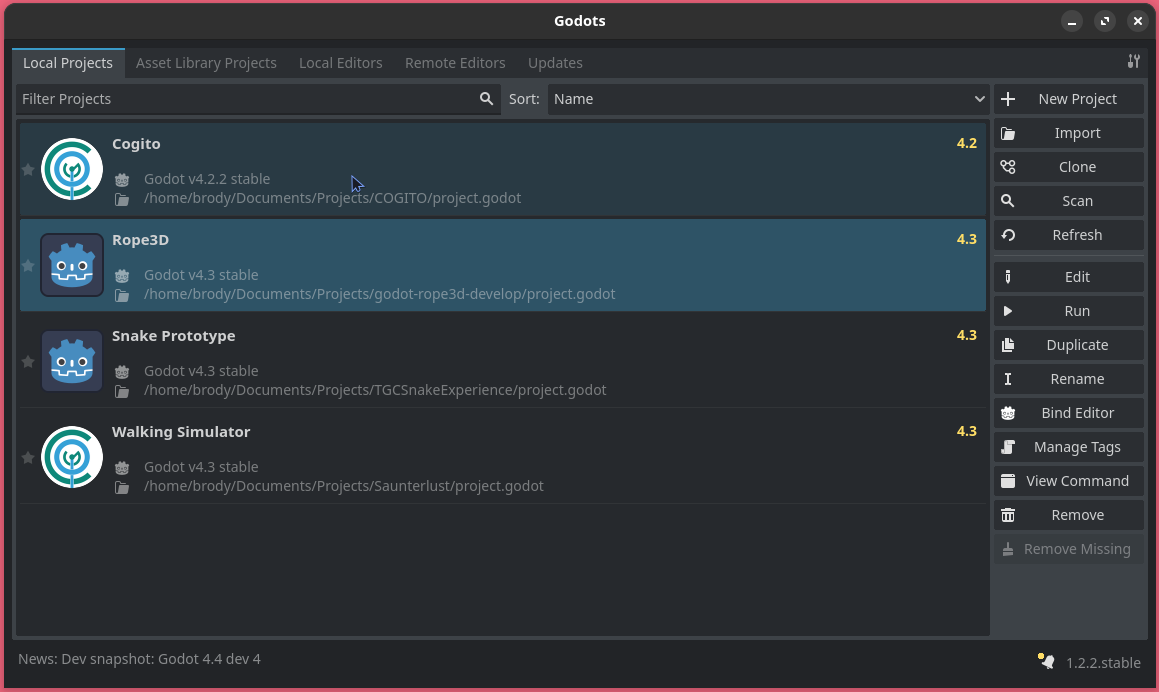The height and width of the screenshot is (692, 1159).
Task: Open the Remote Editors tab
Action: pyautogui.click(x=455, y=63)
